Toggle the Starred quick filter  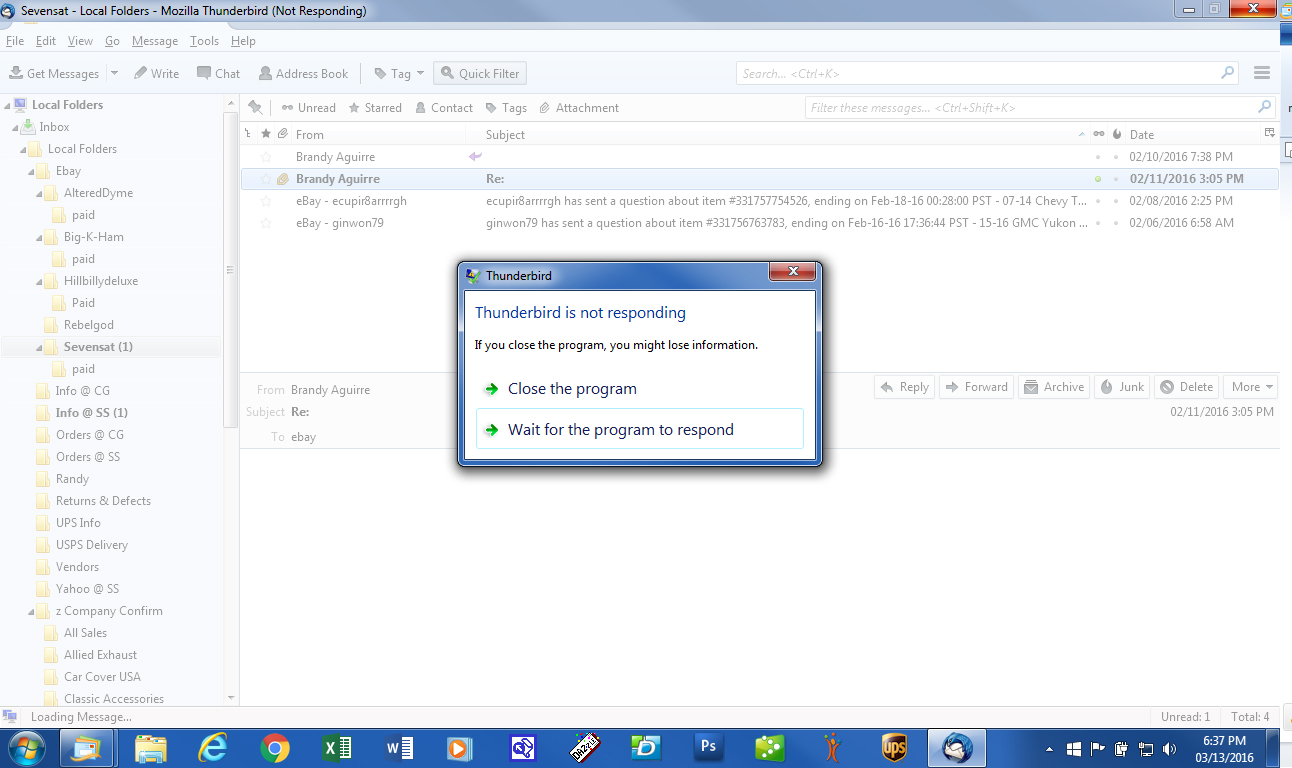375,107
